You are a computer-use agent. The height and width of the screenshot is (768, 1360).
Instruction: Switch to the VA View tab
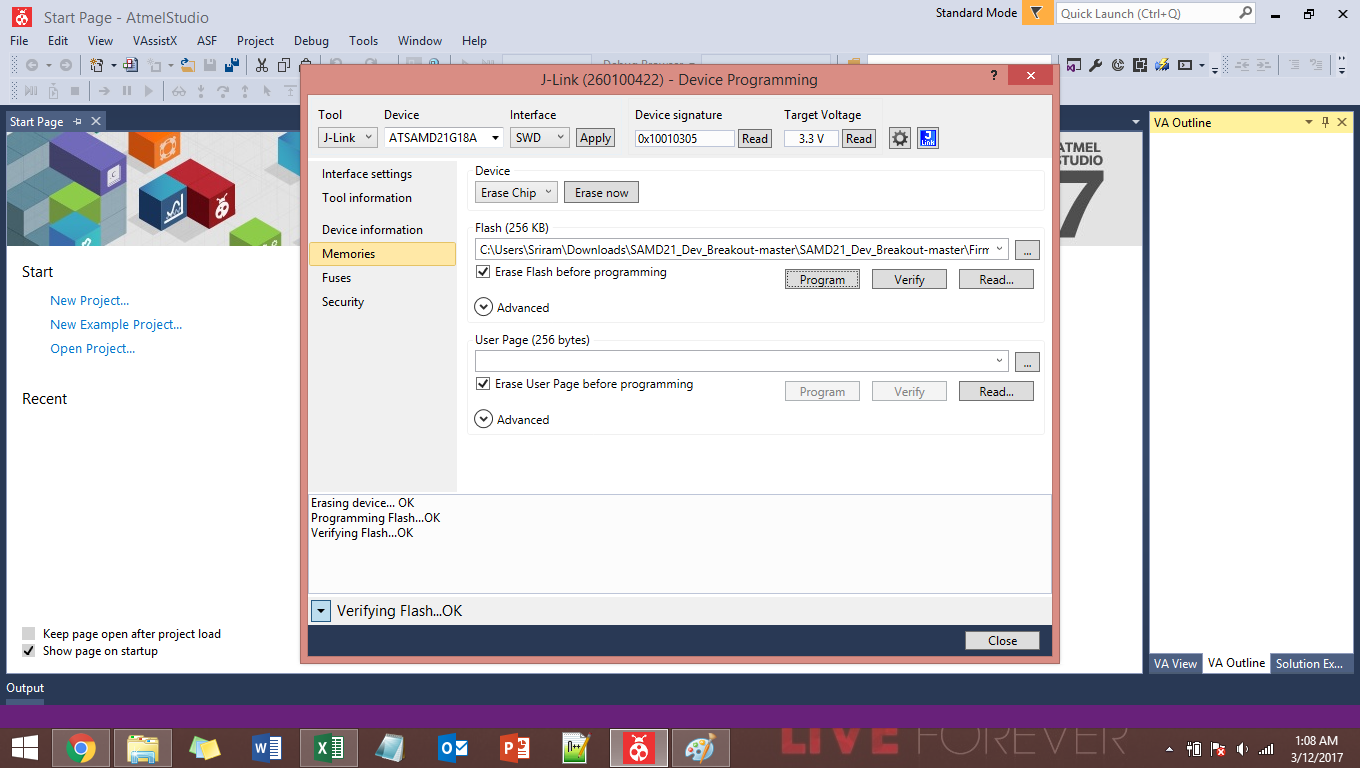(1175, 663)
